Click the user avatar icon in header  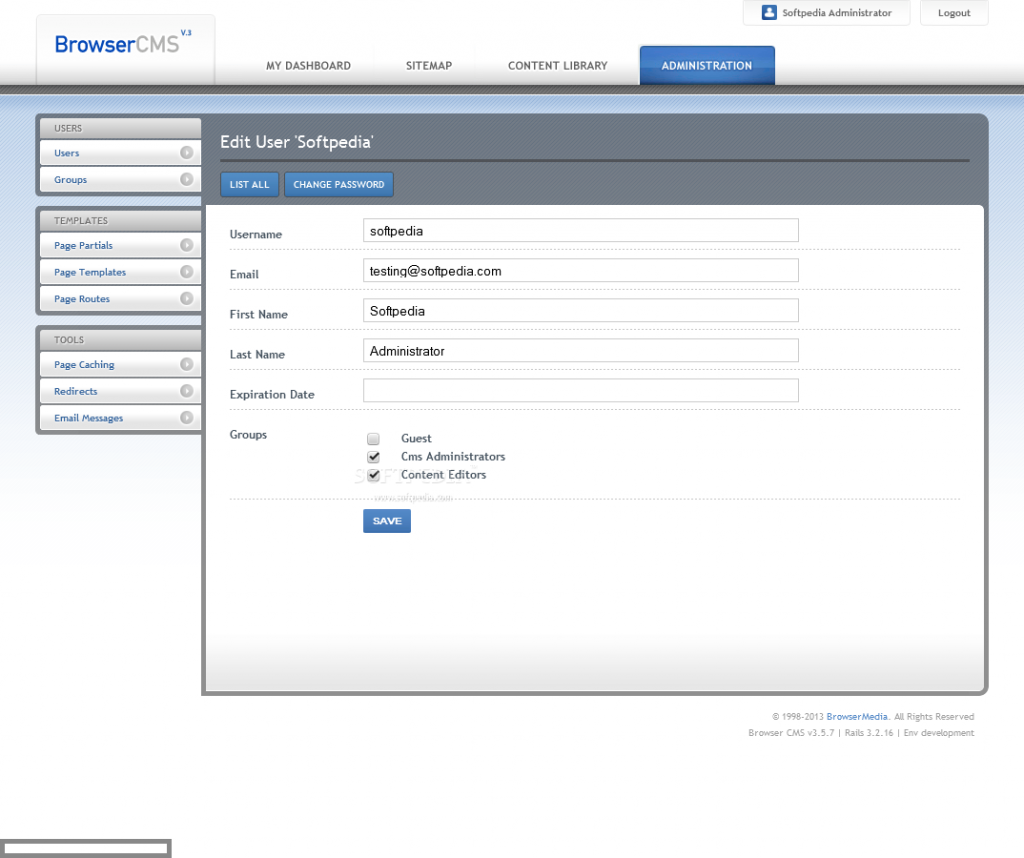[769, 12]
